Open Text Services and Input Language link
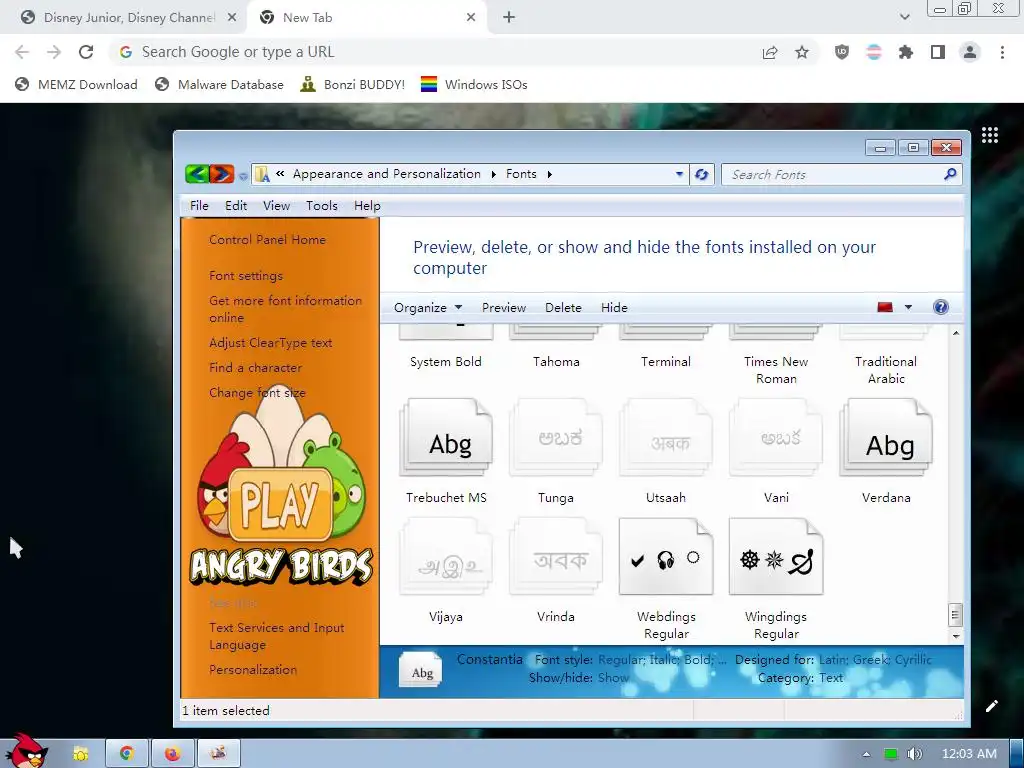Image resolution: width=1024 pixels, height=768 pixels. [x=276, y=636]
